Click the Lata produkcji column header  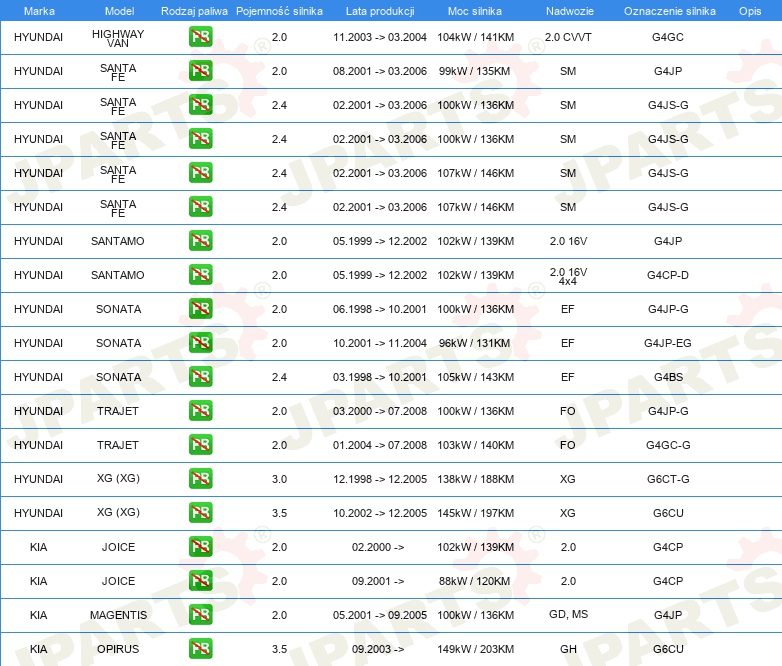pyautogui.click(x=380, y=11)
